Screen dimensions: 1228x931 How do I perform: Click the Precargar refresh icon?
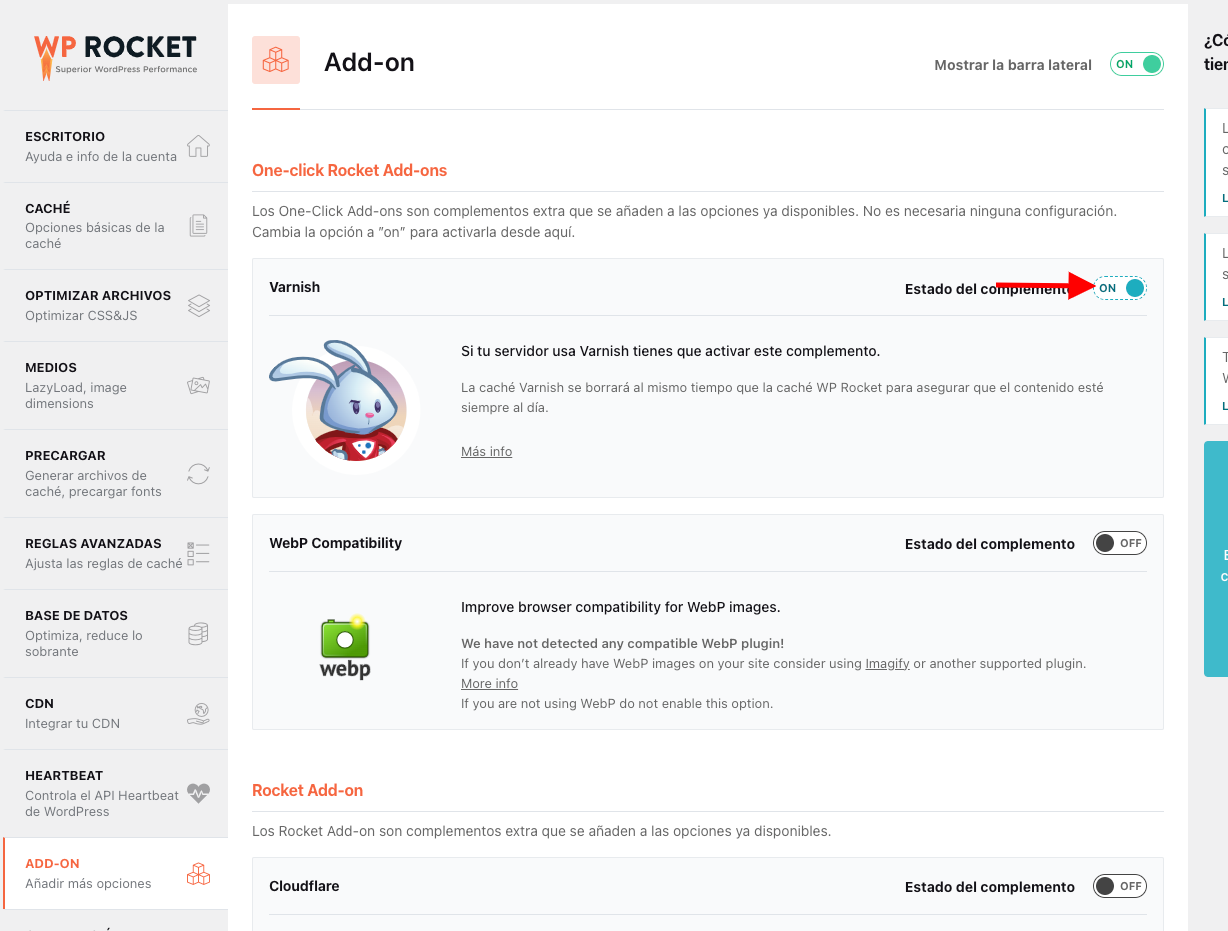198,473
